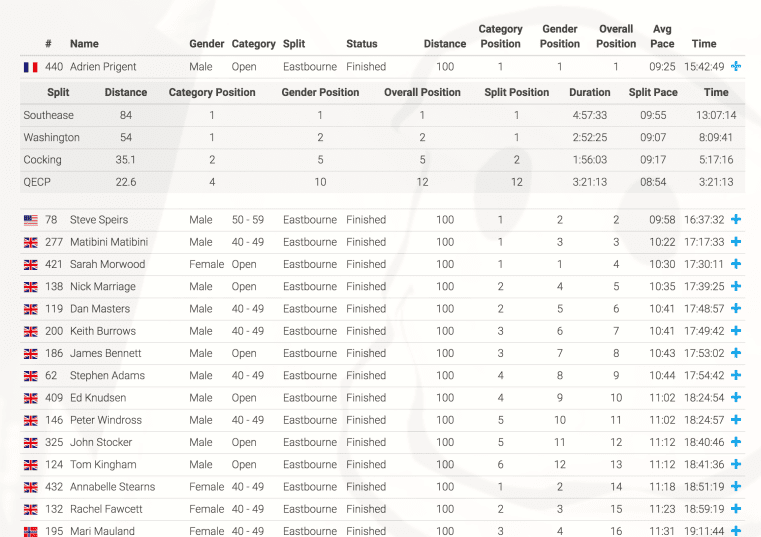Screen dimensions: 761x537
Task: Click UK flag beside Matibini Matibini
Action: 31,243
